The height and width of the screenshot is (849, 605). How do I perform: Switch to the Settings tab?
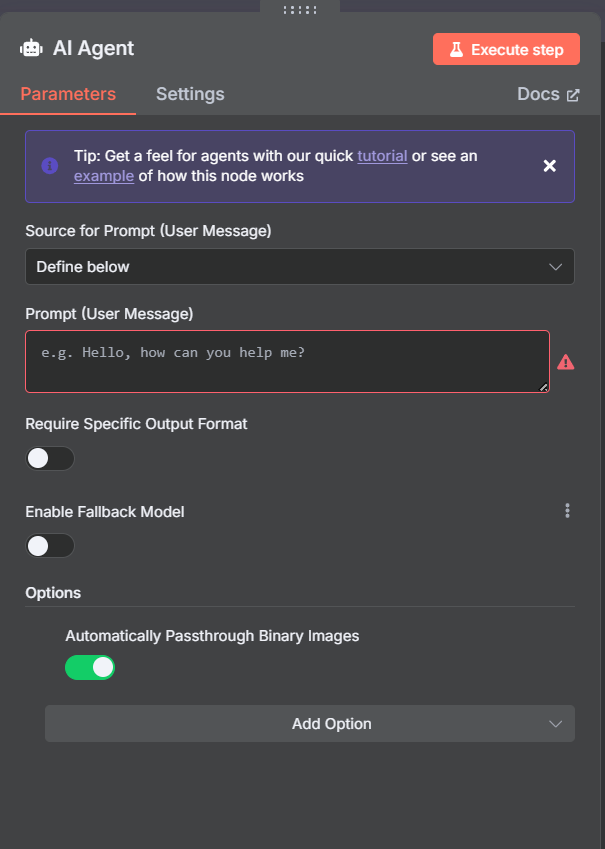pyautogui.click(x=190, y=94)
